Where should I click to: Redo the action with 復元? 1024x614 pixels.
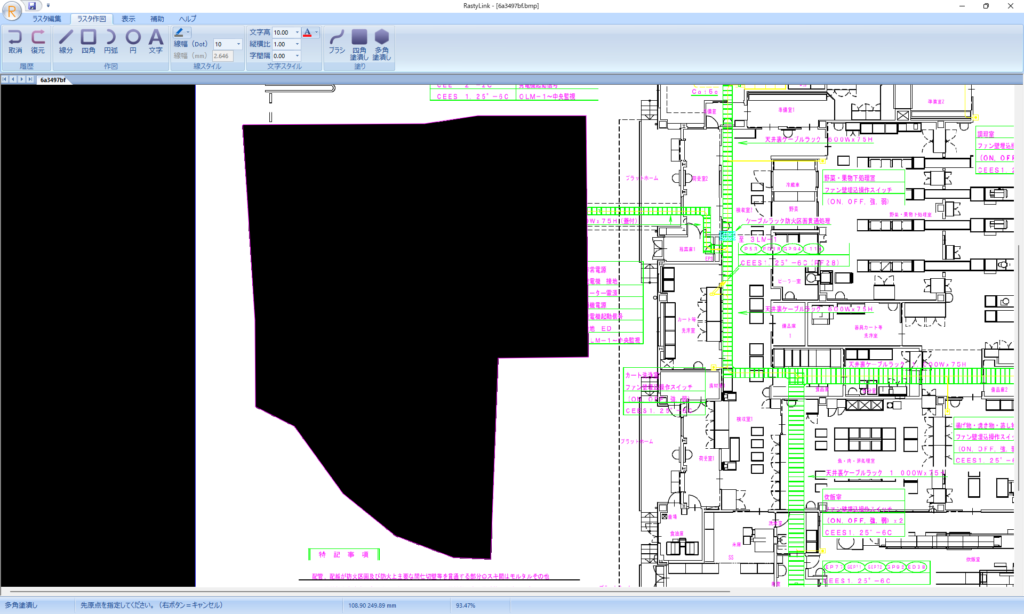tap(38, 40)
